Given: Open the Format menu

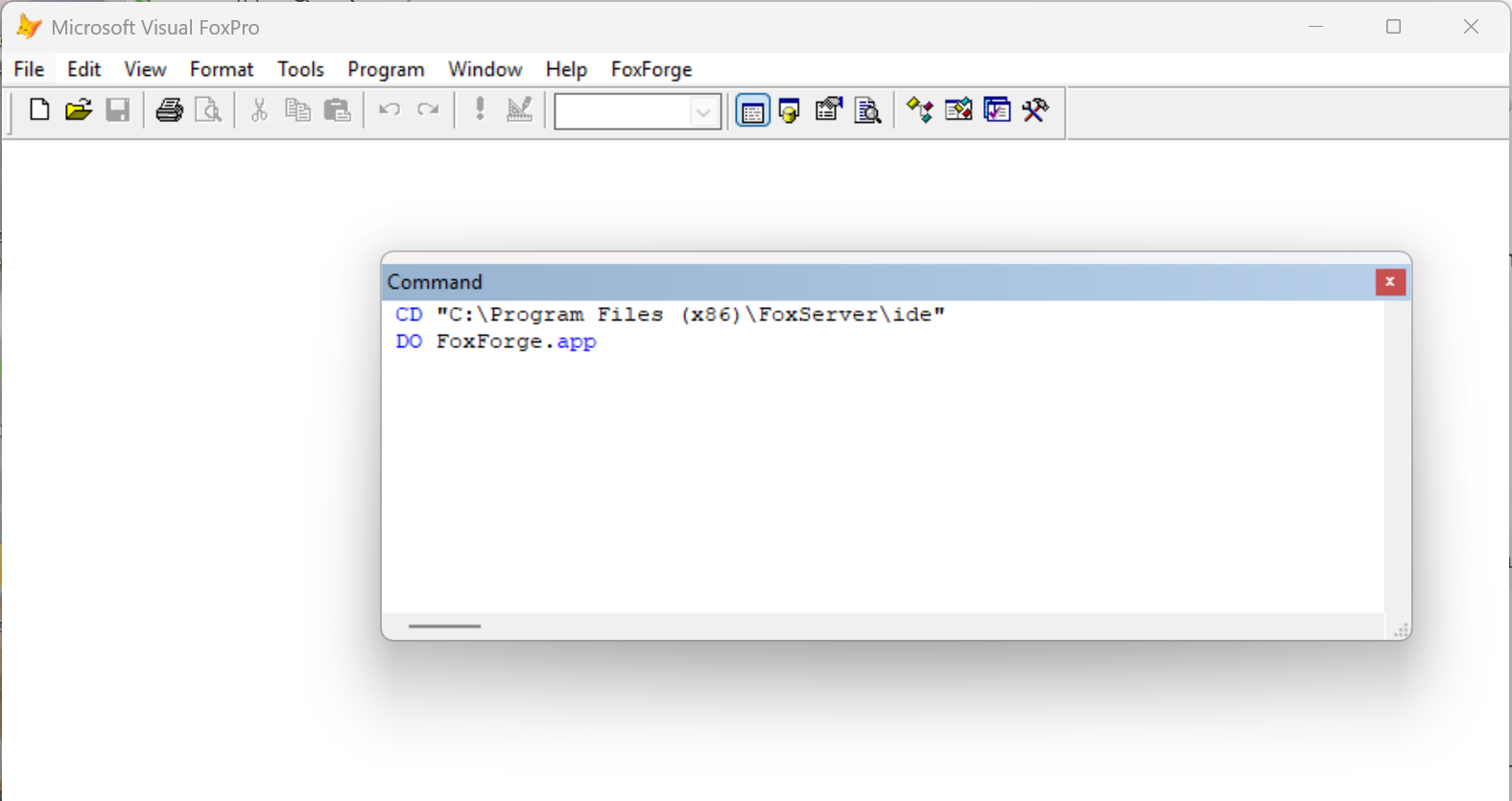Looking at the screenshot, I should [222, 69].
